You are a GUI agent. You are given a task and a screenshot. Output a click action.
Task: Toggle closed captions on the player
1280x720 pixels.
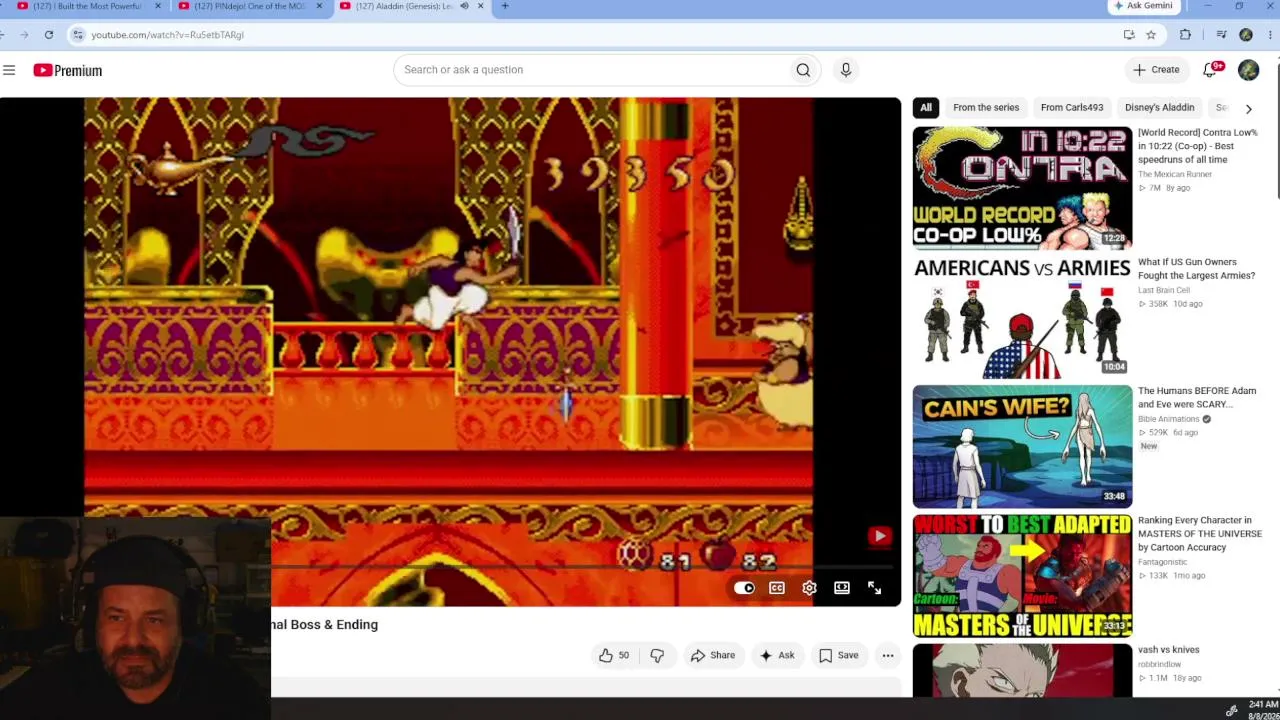pyautogui.click(x=777, y=588)
